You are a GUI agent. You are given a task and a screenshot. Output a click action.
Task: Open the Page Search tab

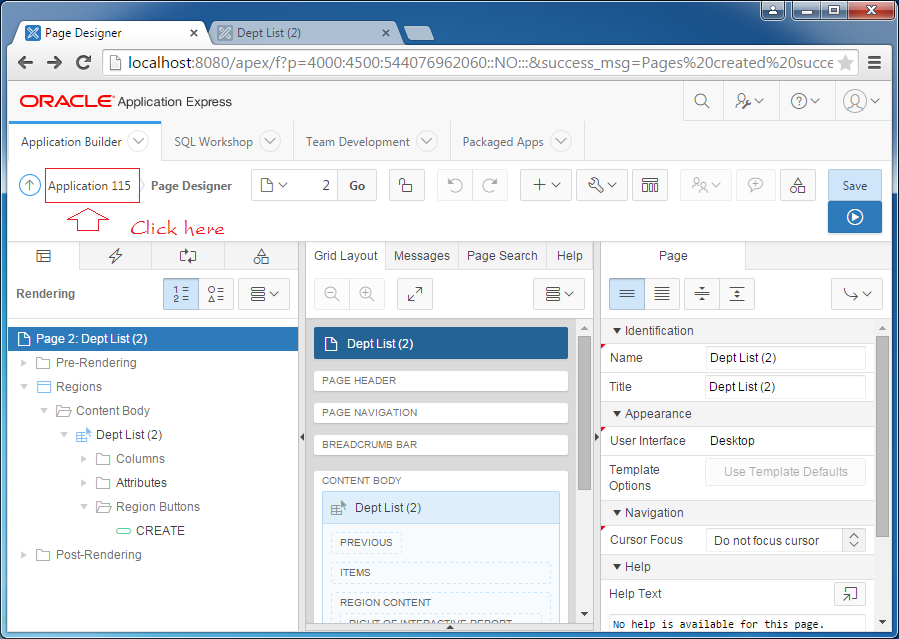pos(502,256)
